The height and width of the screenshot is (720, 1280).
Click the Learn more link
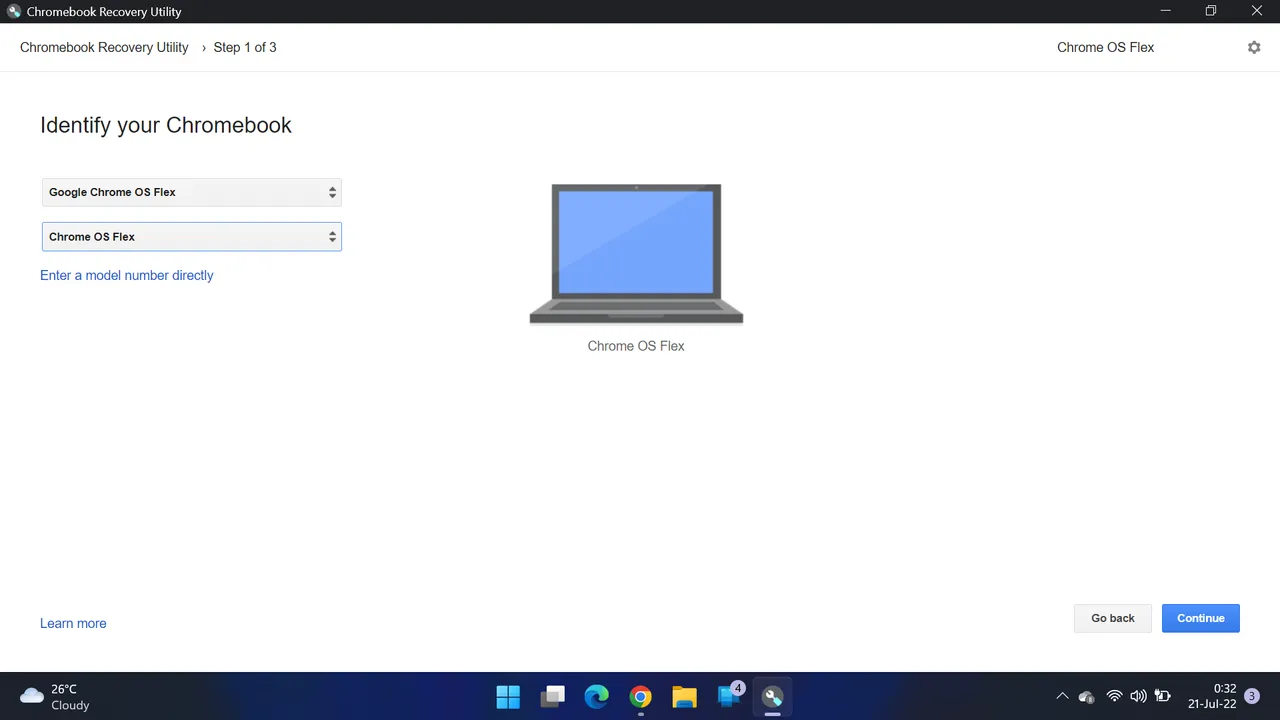[73, 623]
